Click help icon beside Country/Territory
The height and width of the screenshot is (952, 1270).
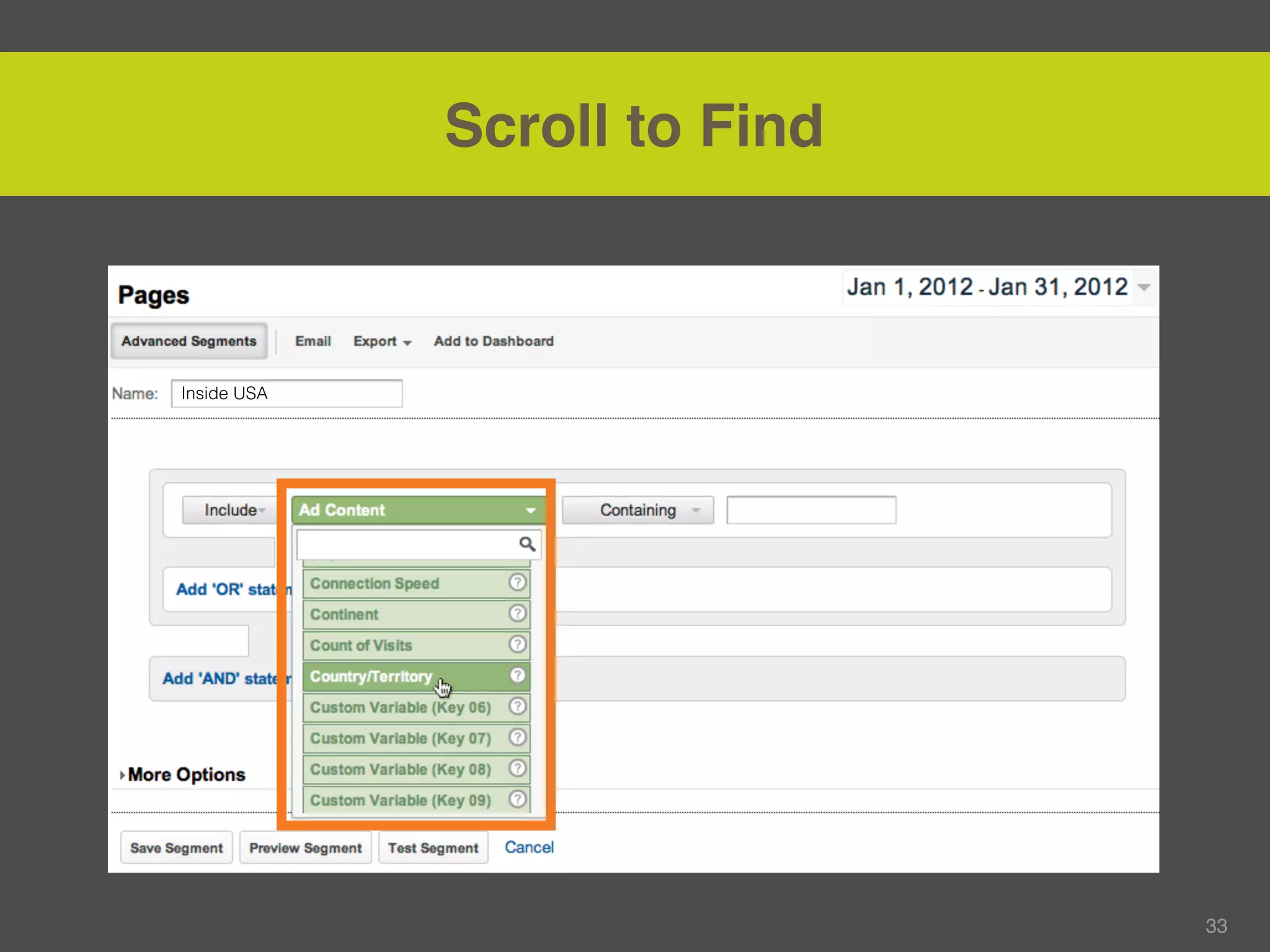point(517,676)
